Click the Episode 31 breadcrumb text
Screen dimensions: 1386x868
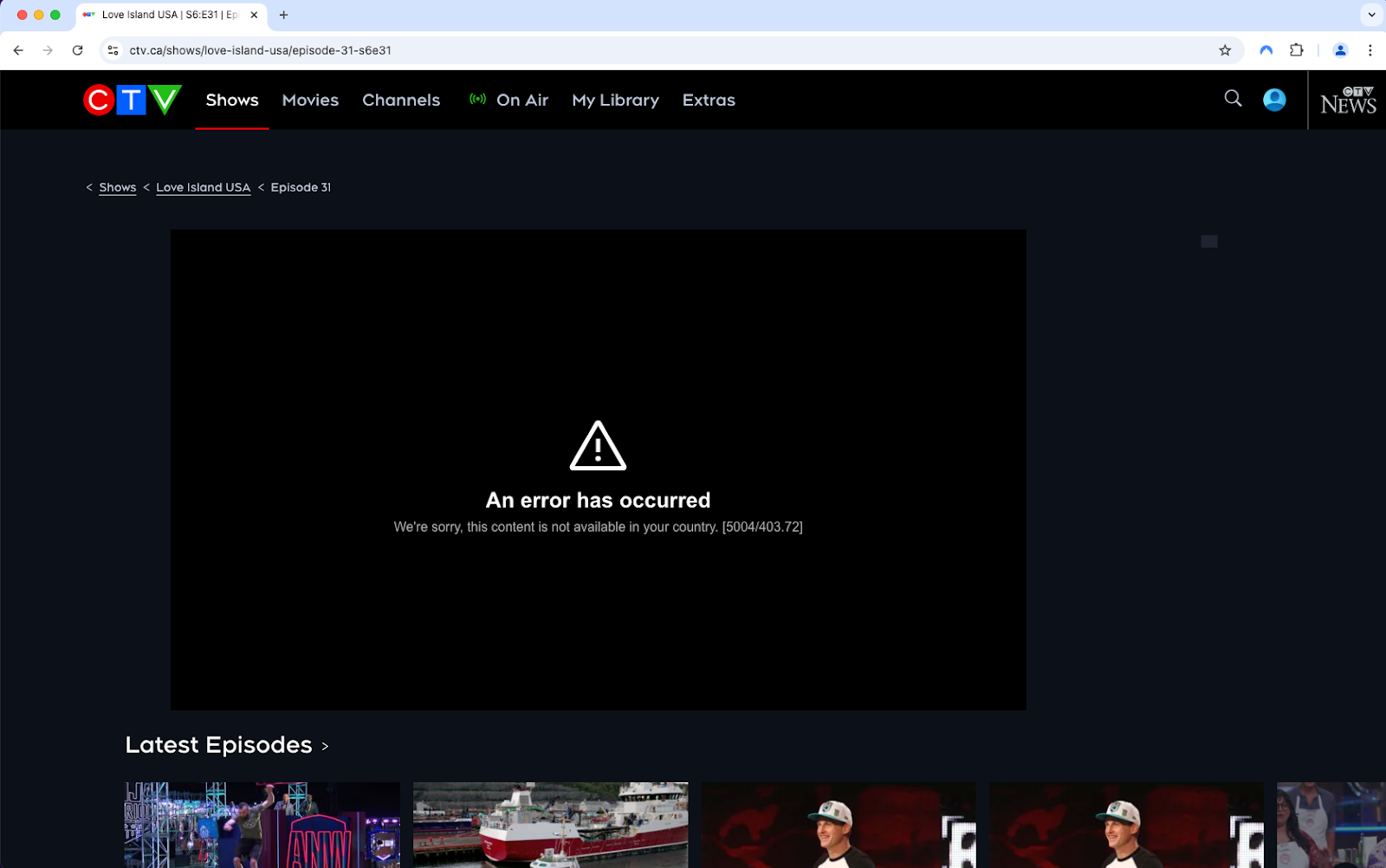click(x=301, y=187)
